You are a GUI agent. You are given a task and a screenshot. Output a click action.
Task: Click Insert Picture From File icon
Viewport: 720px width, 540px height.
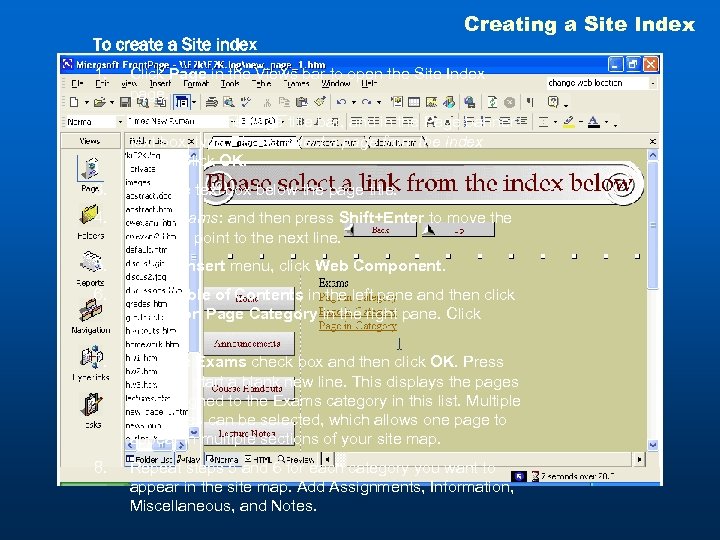point(431,102)
